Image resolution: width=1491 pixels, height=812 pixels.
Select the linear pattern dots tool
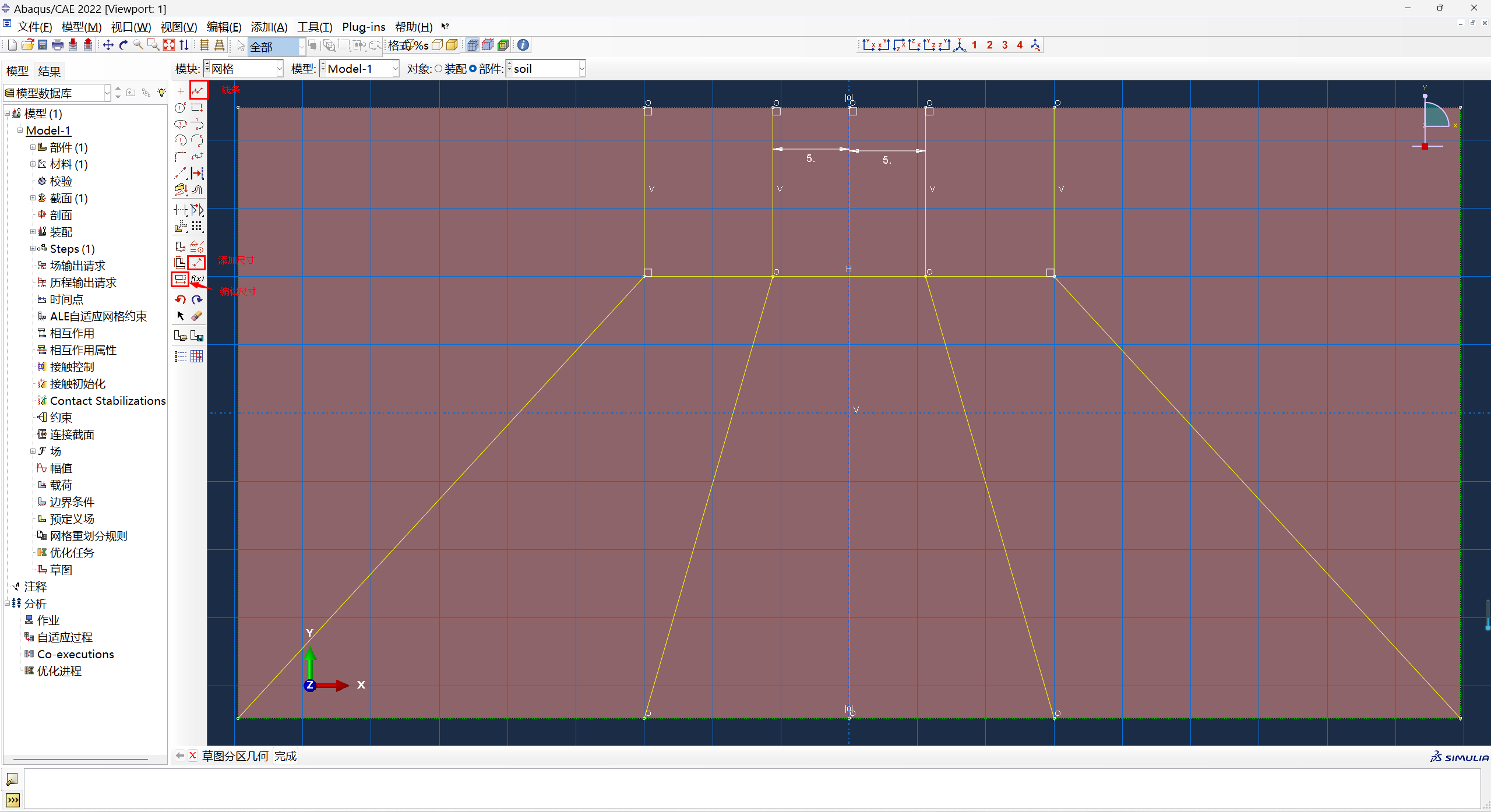point(197,226)
